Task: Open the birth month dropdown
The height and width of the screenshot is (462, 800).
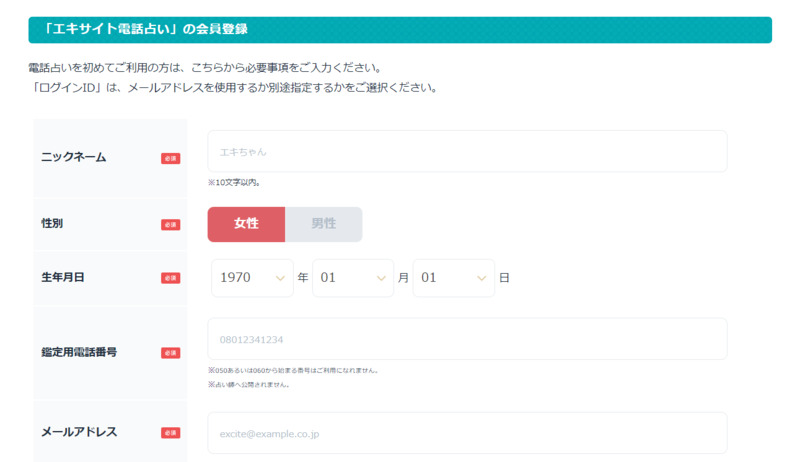Action: coord(353,278)
